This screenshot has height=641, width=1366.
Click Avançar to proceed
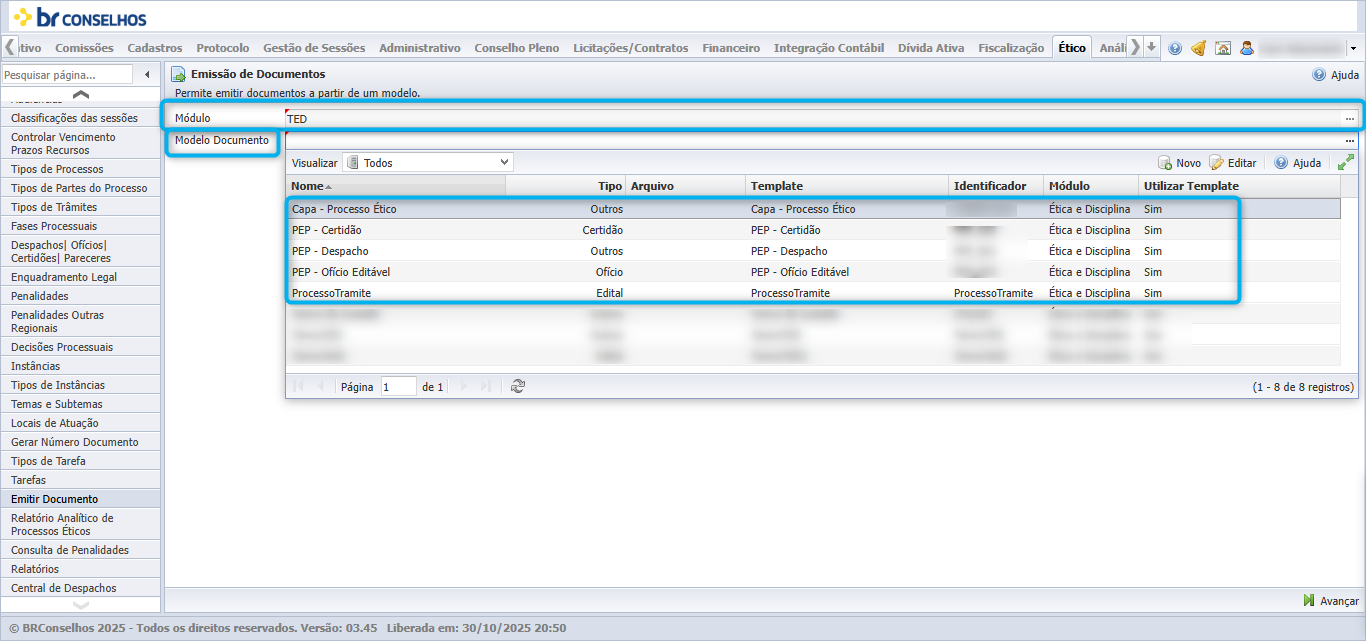click(1331, 601)
